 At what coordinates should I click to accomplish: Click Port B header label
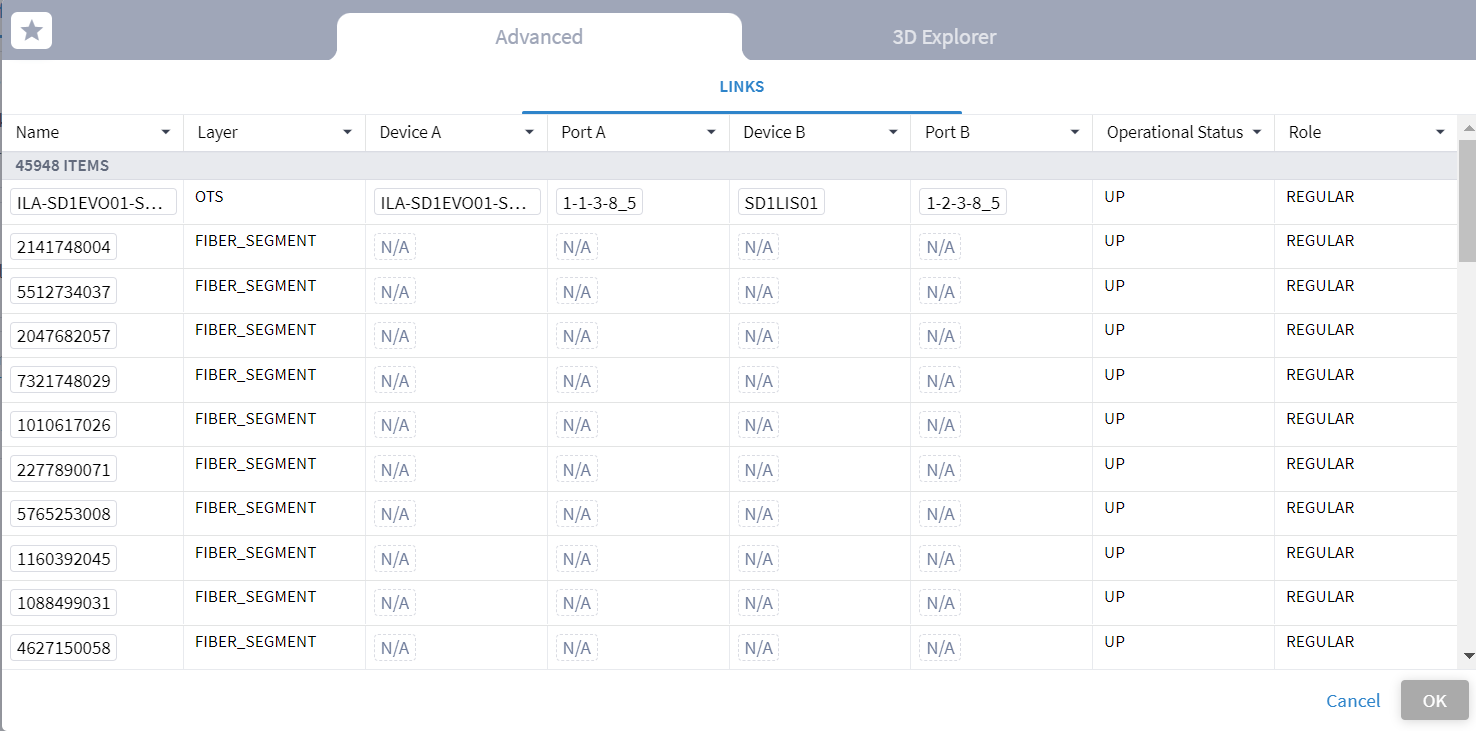click(947, 132)
